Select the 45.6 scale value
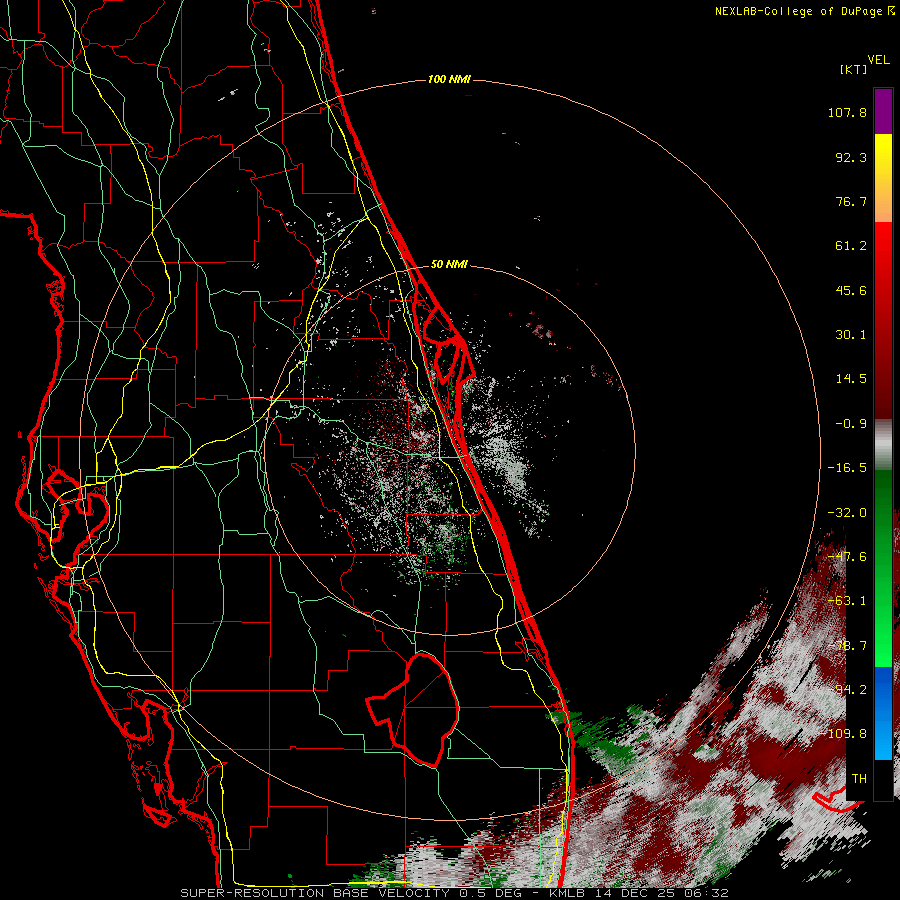Screen dimensions: 900x900 851,290
